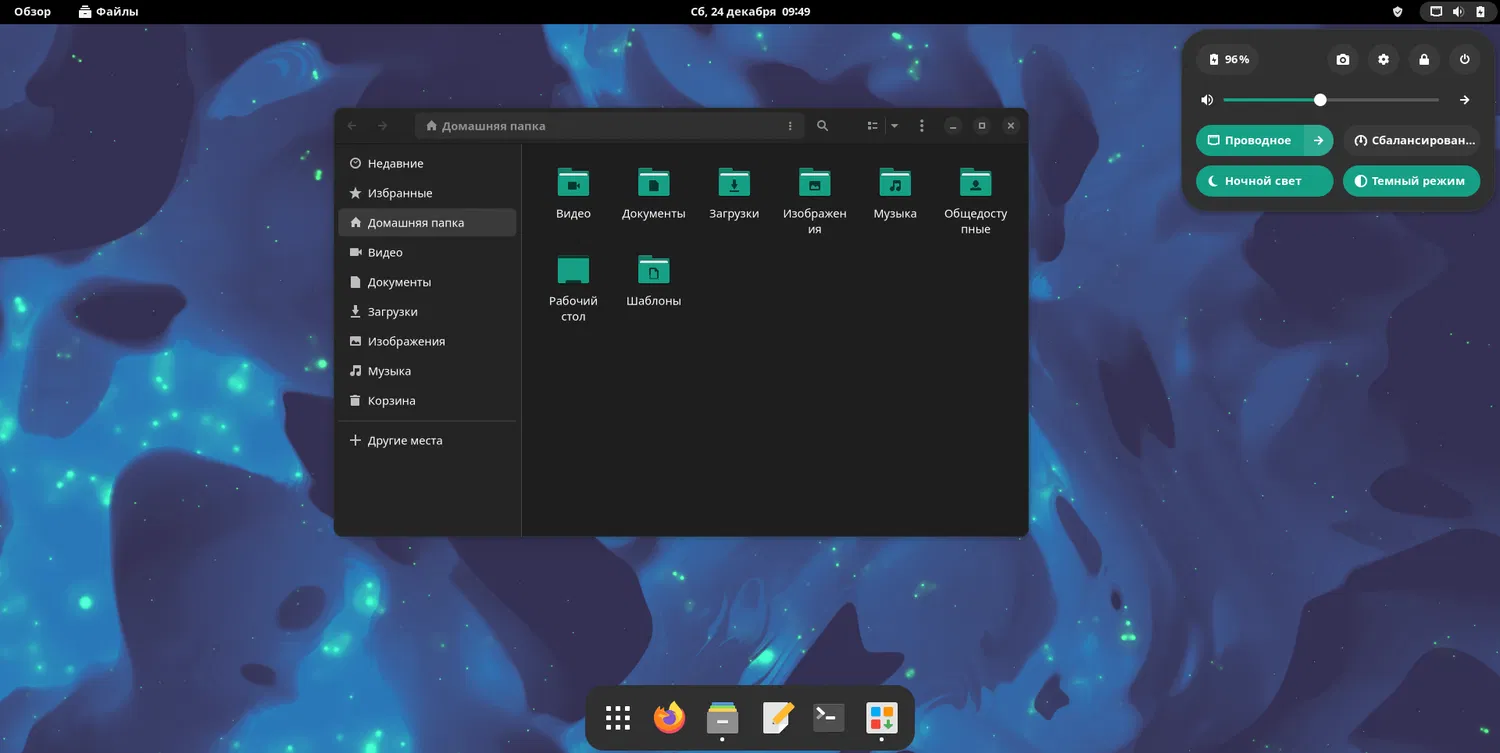Click the screenshot camera icon in quick settings

(x=1342, y=60)
